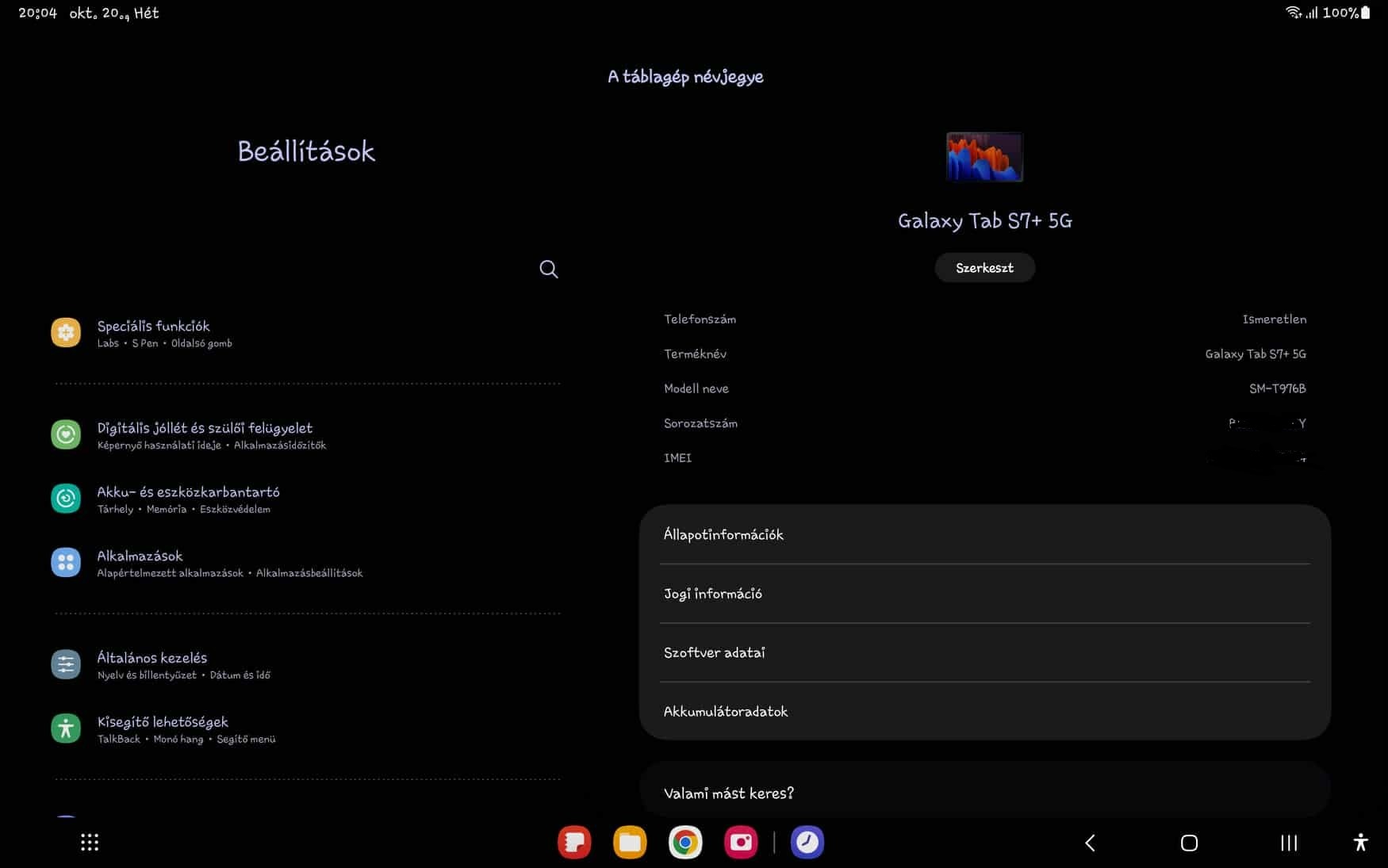Launch Chrome from the taskbar

[685, 842]
